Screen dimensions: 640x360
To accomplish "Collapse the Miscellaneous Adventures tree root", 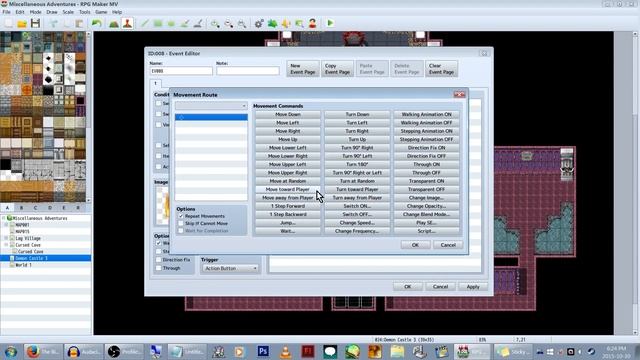I will [4, 218].
